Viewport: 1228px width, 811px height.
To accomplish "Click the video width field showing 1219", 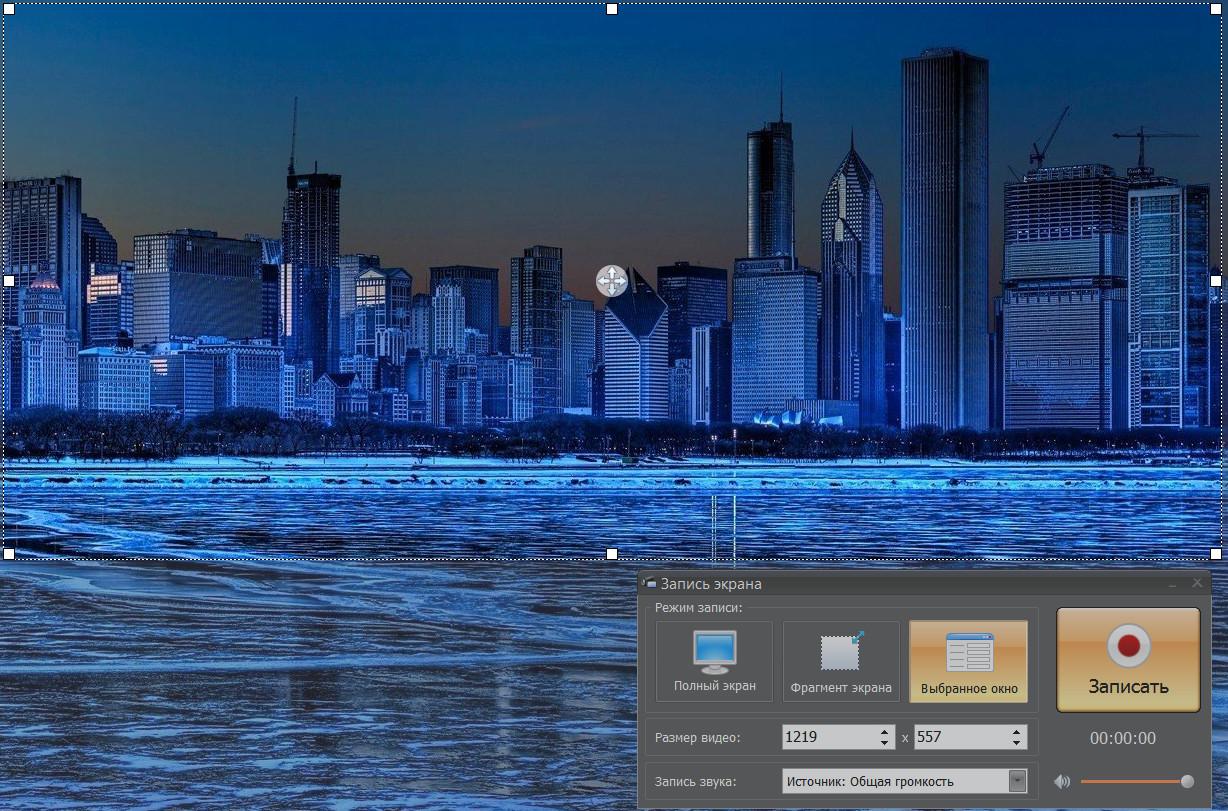I will [828, 737].
